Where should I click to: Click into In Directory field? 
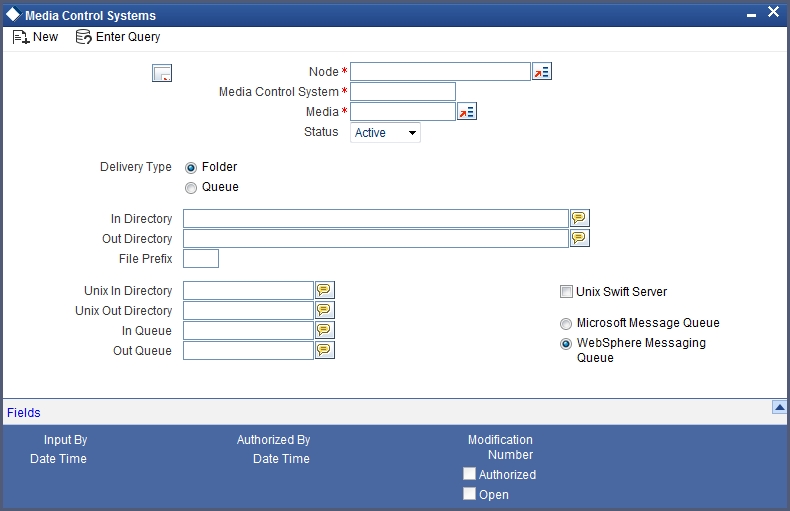point(376,219)
